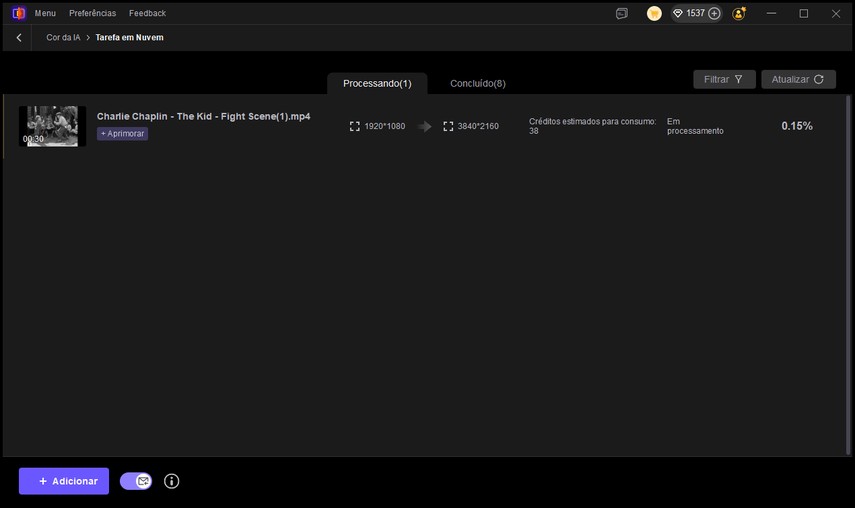Open the Feedback menu
Image resolution: width=855 pixels, height=508 pixels.
(147, 13)
